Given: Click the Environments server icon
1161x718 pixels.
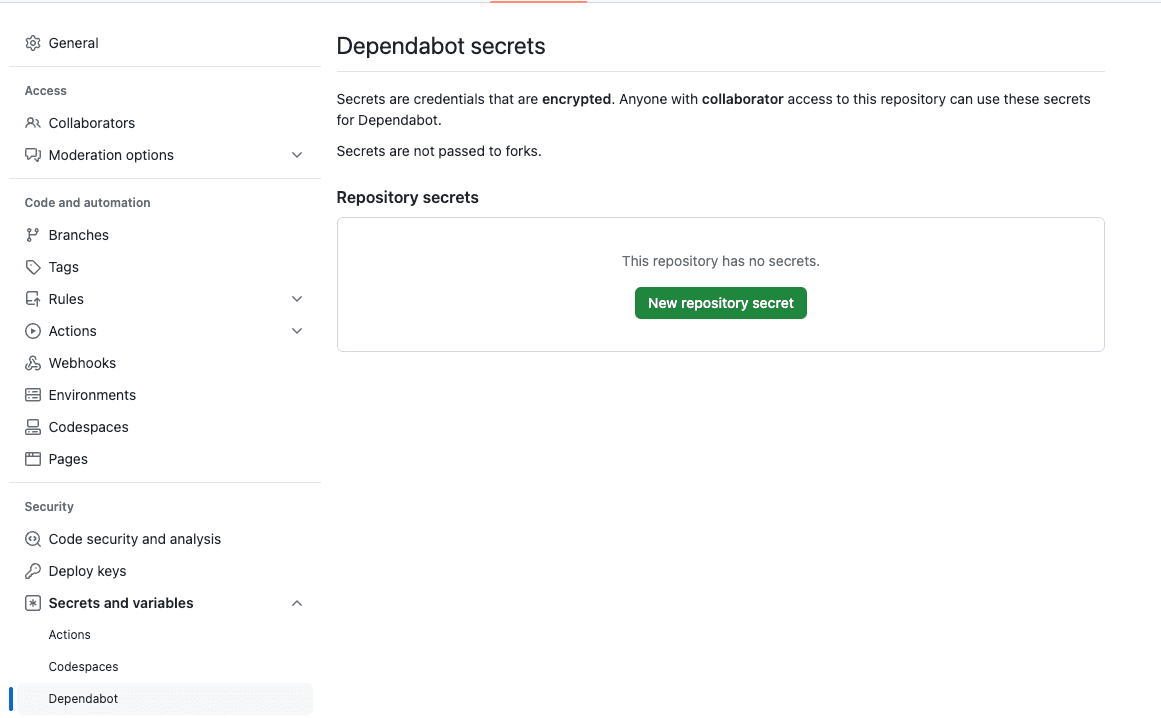Looking at the screenshot, I should (x=33, y=395).
